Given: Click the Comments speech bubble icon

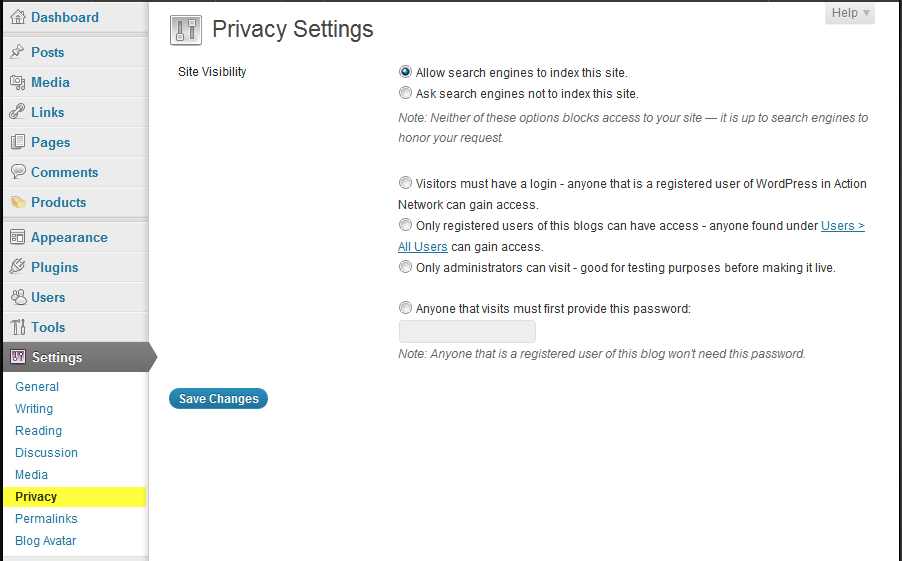Looking at the screenshot, I should click(17, 172).
